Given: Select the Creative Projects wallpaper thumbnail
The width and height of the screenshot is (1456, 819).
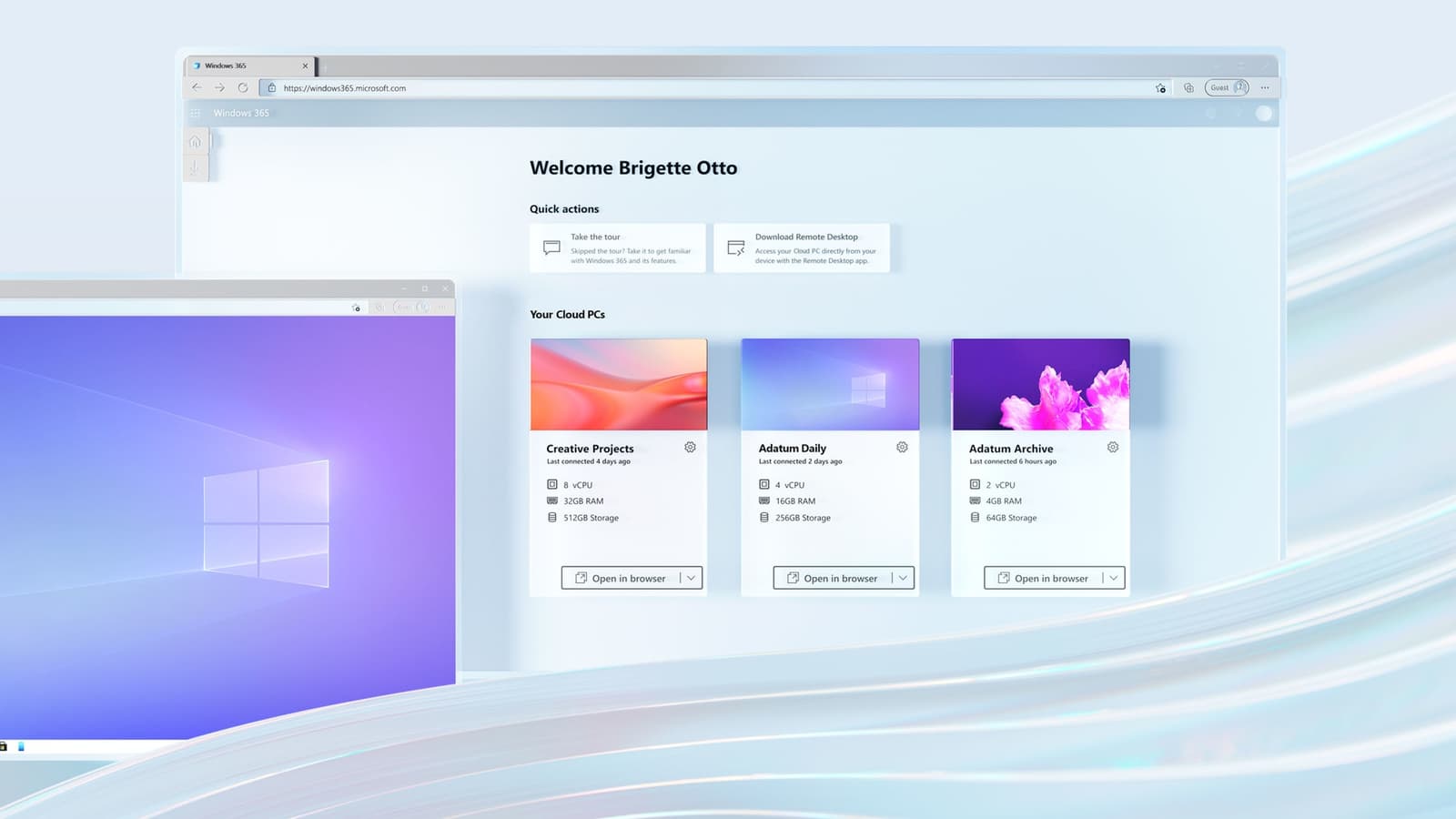Looking at the screenshot, I should pos(619,385).
